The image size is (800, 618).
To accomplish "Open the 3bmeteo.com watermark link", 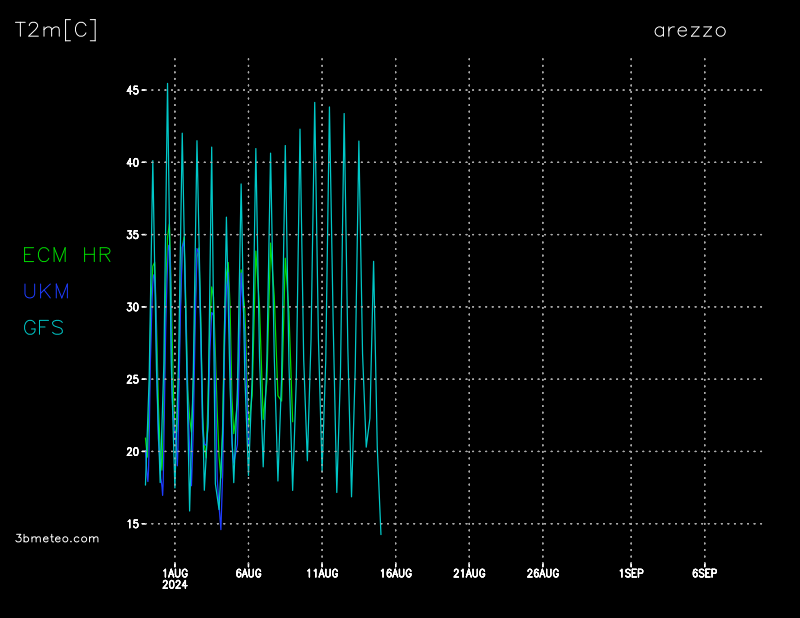I will pos(58,538).
